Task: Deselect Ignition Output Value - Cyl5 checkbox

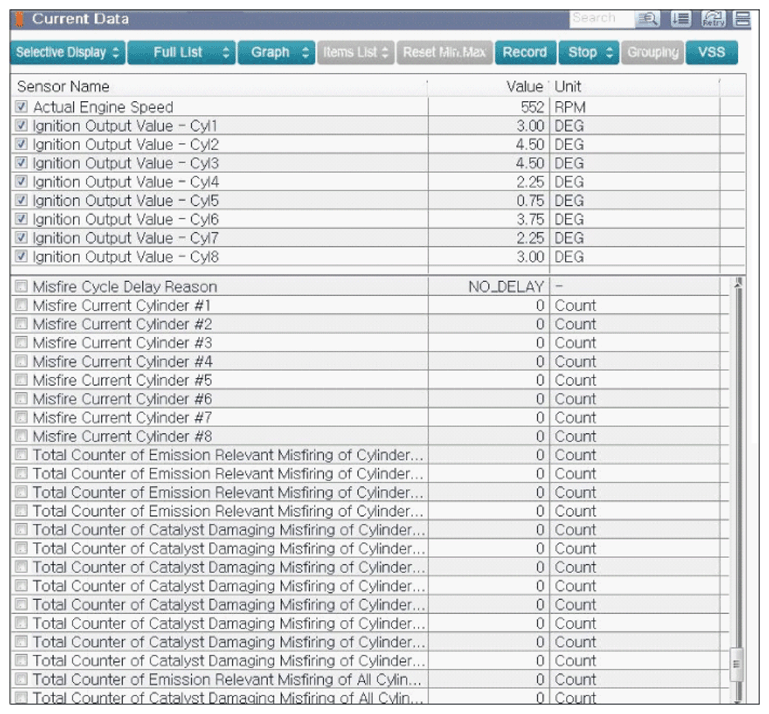Action: click(x=21, y=200)
